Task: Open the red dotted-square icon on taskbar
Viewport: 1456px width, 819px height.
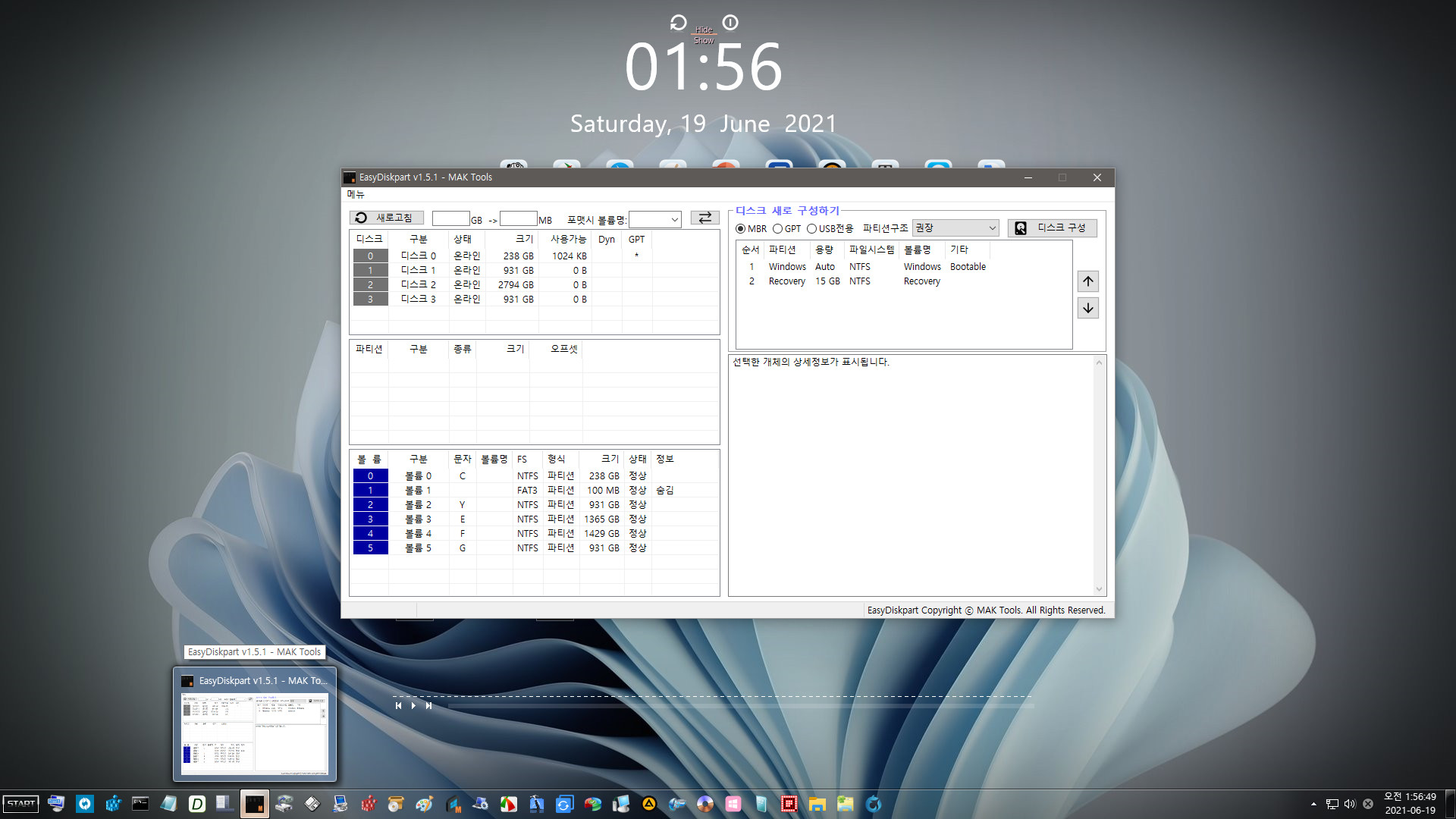Action: click(x=789, y=804)
